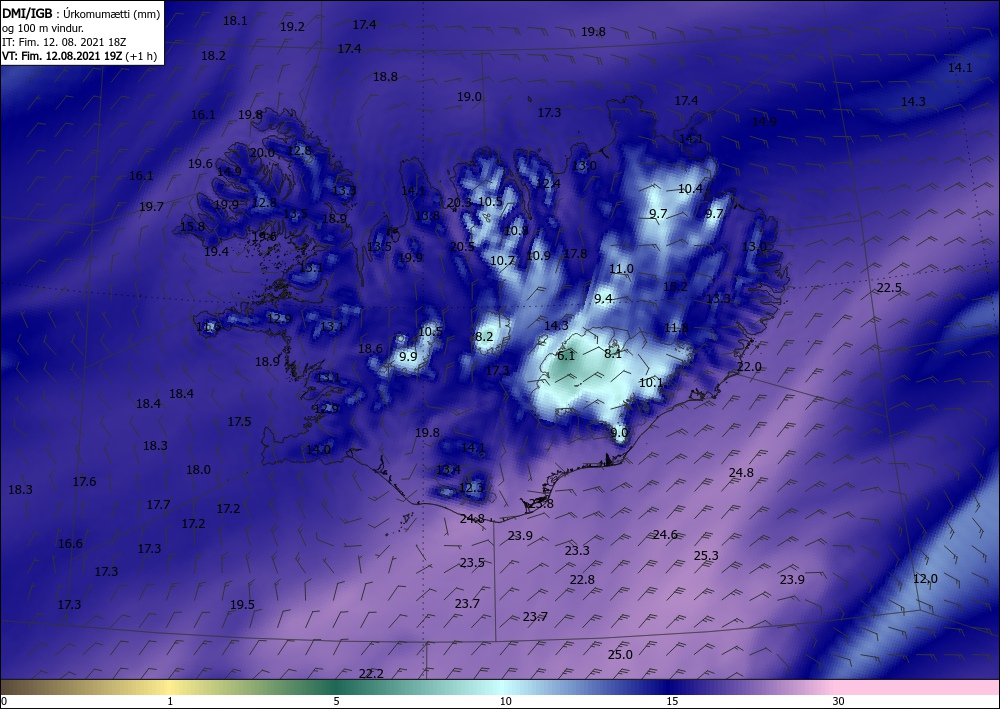Click the 20.0 value in the Westfjords
The image size is (1000, 709).
(x=262, y=152)
